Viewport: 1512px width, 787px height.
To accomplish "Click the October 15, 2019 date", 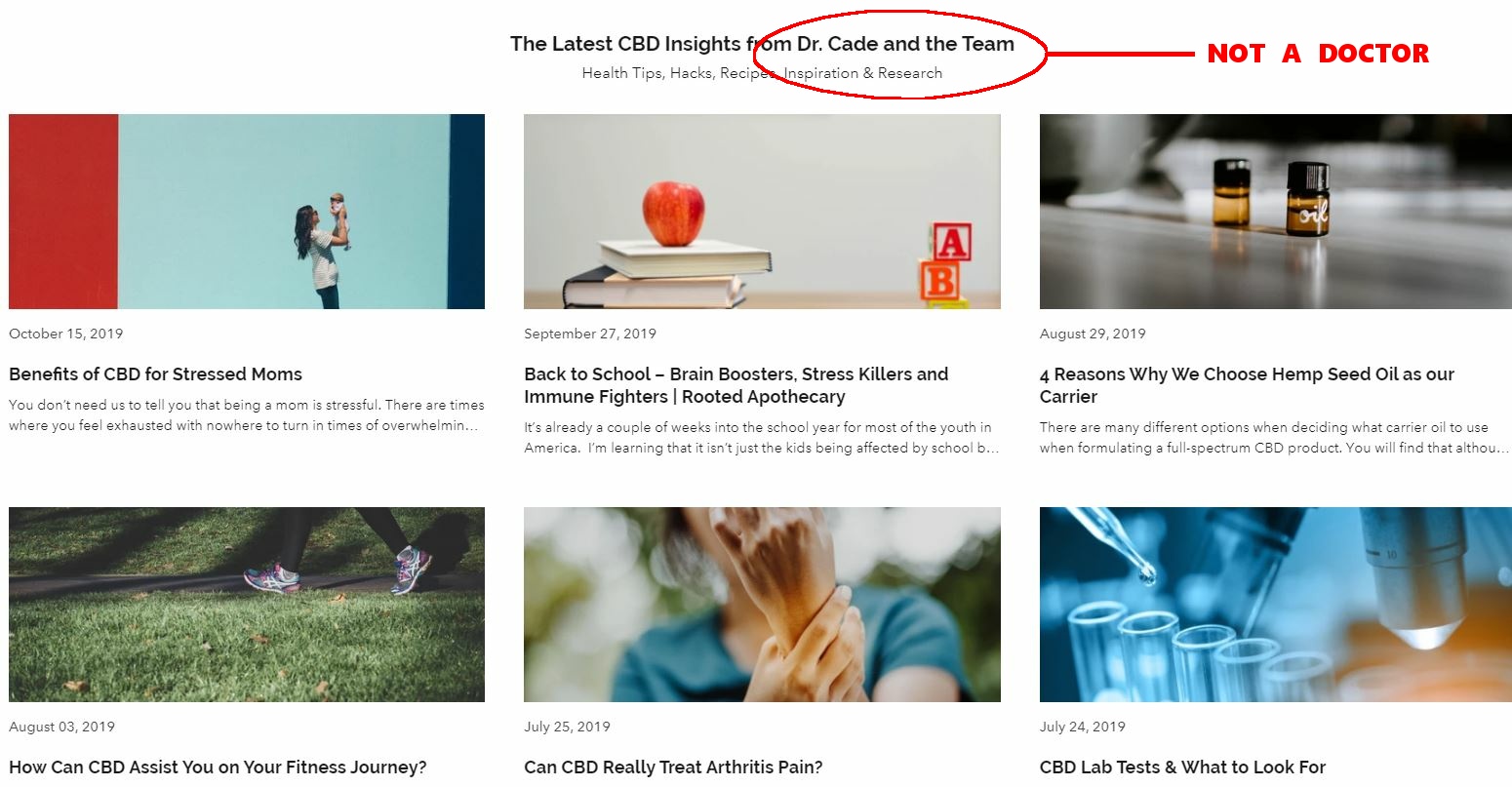I will pyautogui.click(x=66, y=334).
